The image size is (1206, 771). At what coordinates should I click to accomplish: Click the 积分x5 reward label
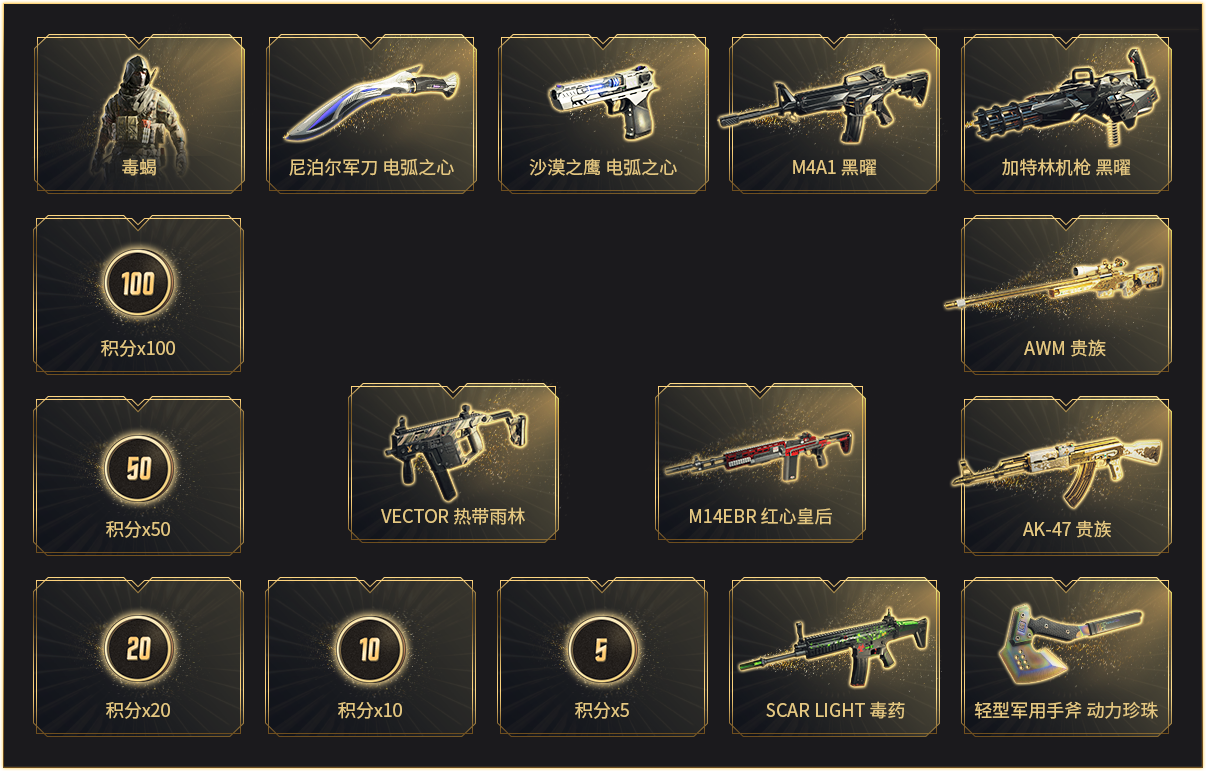[602, 711]
